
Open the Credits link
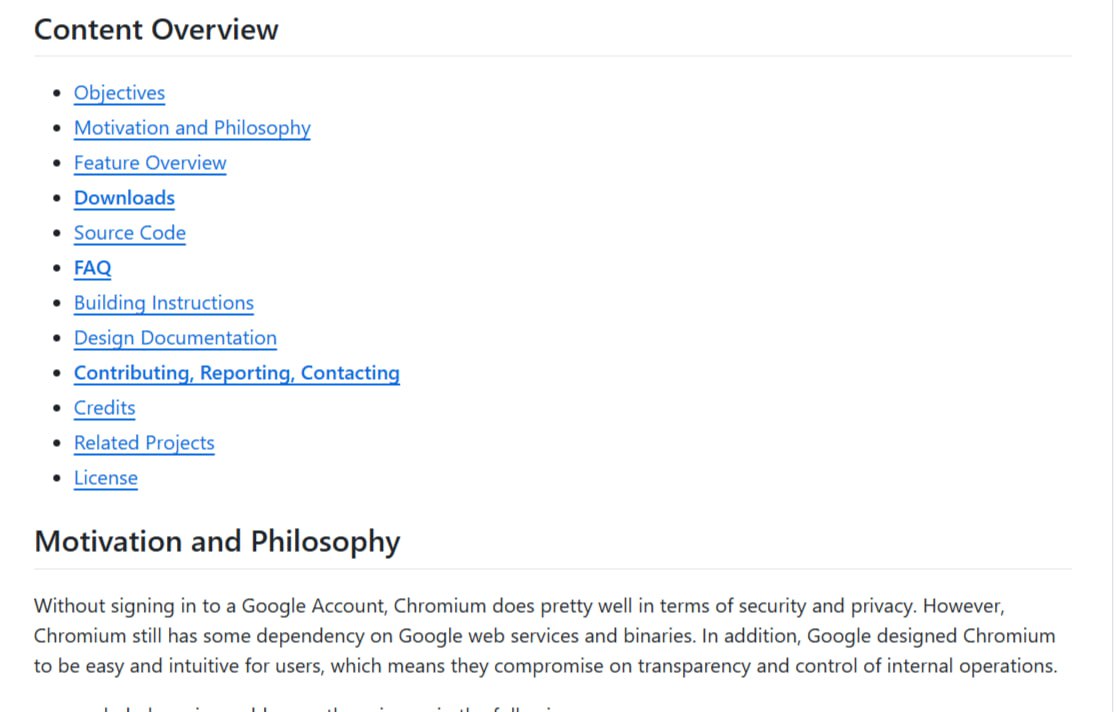click(x=104, y=408)
